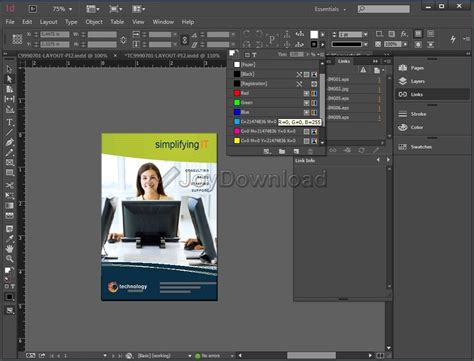Select the Selection tool arrow
474x361 pixels.
[x=9, y=69]
